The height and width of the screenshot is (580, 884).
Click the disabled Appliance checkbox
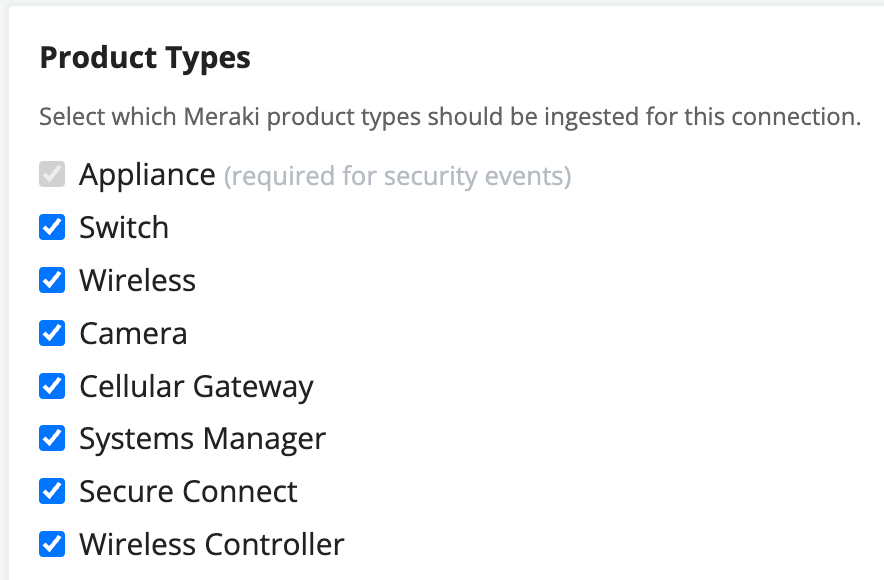coord(52,174)
